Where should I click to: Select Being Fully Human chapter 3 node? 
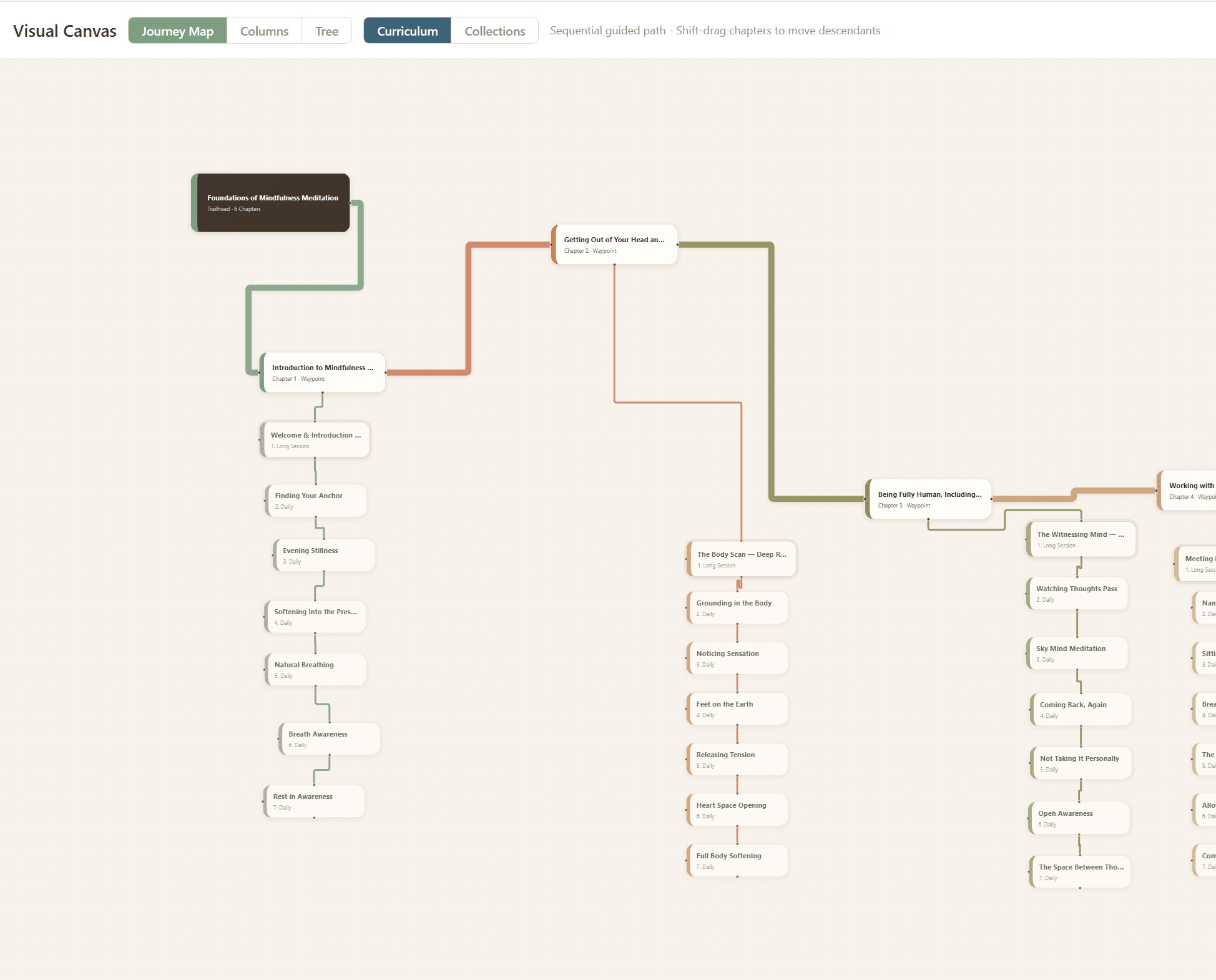tap(928, 499)
